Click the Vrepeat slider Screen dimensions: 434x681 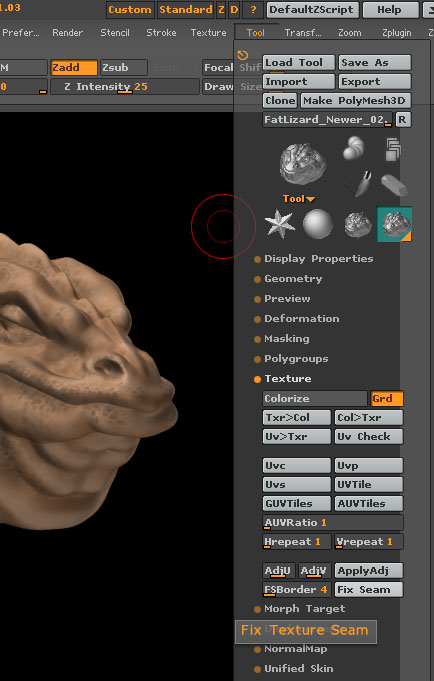369,542
